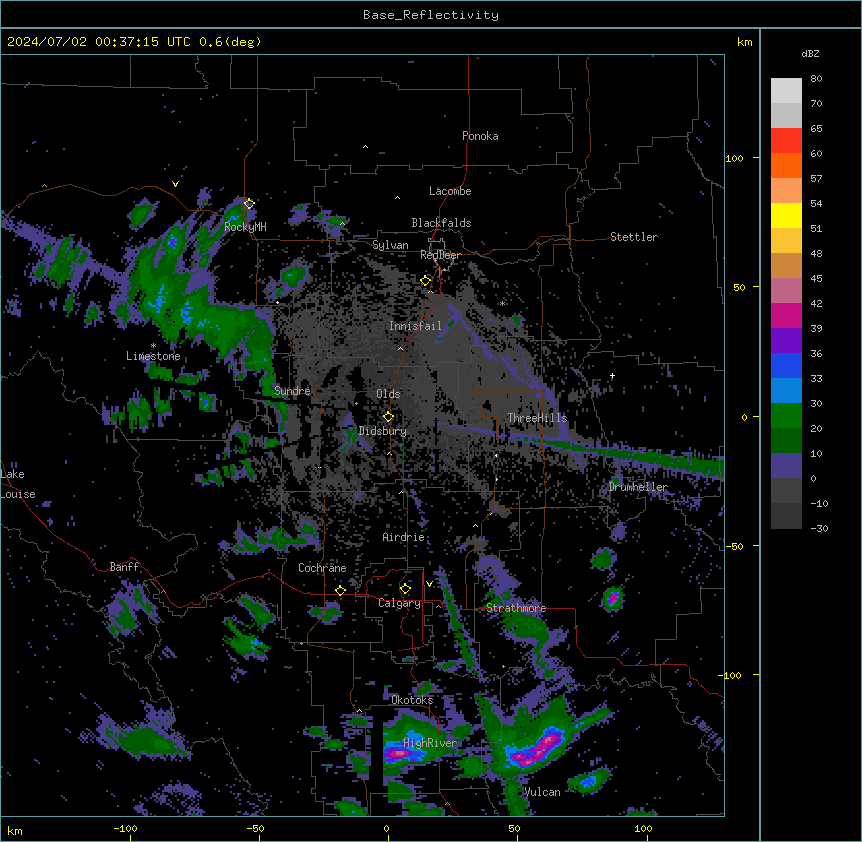Click the Base_Reflectivity title
Screen dimensions: 862x842
pyautogui.click(x=431, y=15)
